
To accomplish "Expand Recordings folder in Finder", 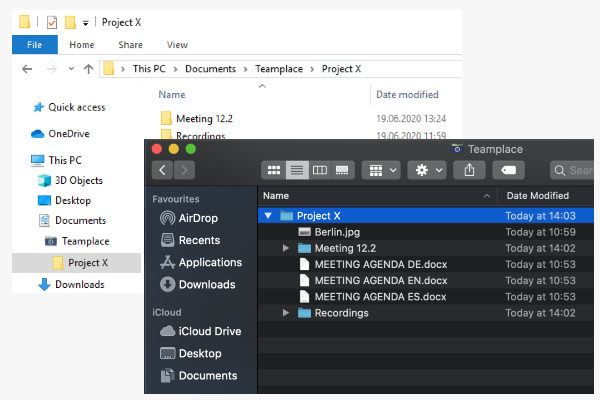I will point(285,313).
